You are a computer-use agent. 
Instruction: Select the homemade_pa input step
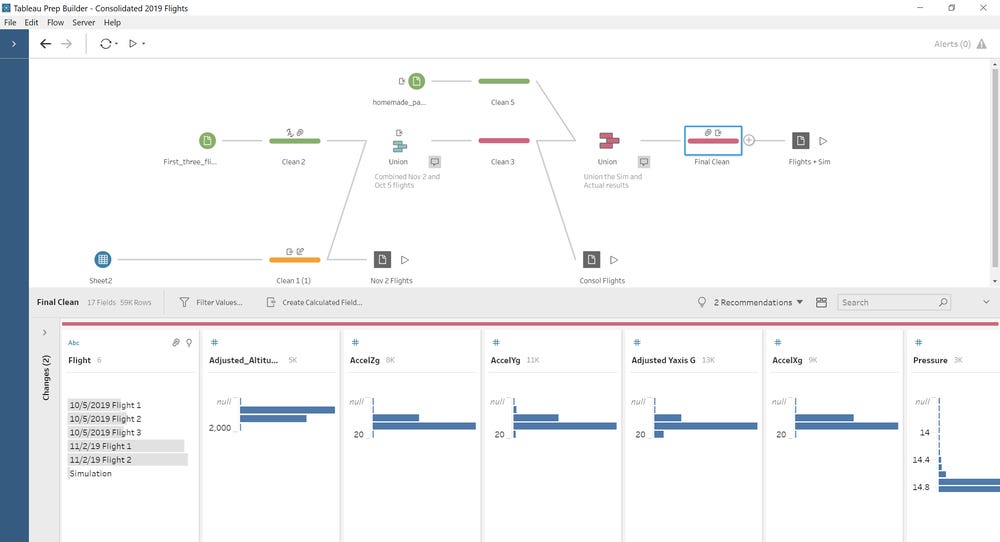[x=416, y=81]
